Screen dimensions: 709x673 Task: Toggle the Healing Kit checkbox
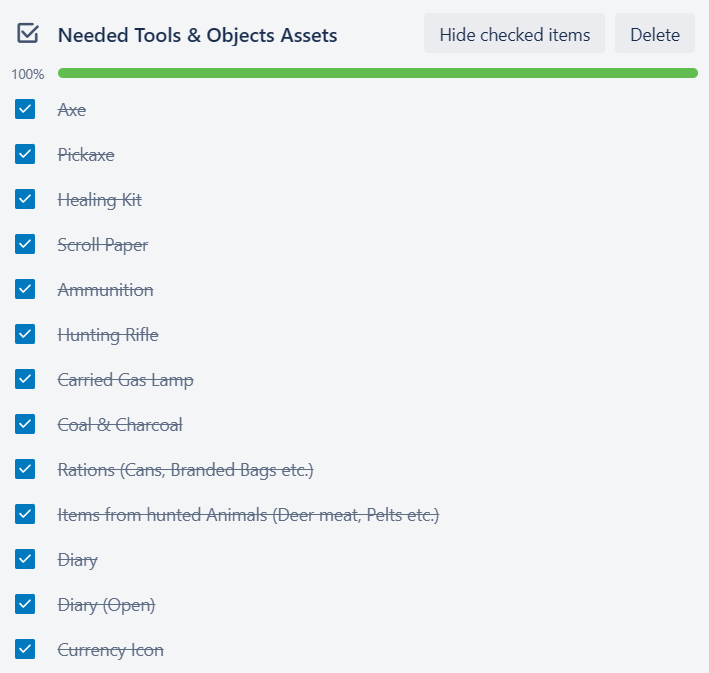click(25, 199)
